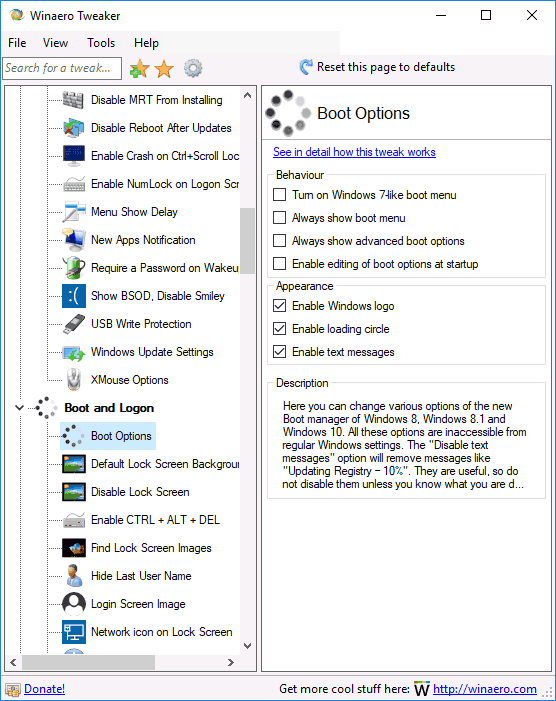
Task: Select Menu Show Delay text in tree
Action: click(134, 212)
